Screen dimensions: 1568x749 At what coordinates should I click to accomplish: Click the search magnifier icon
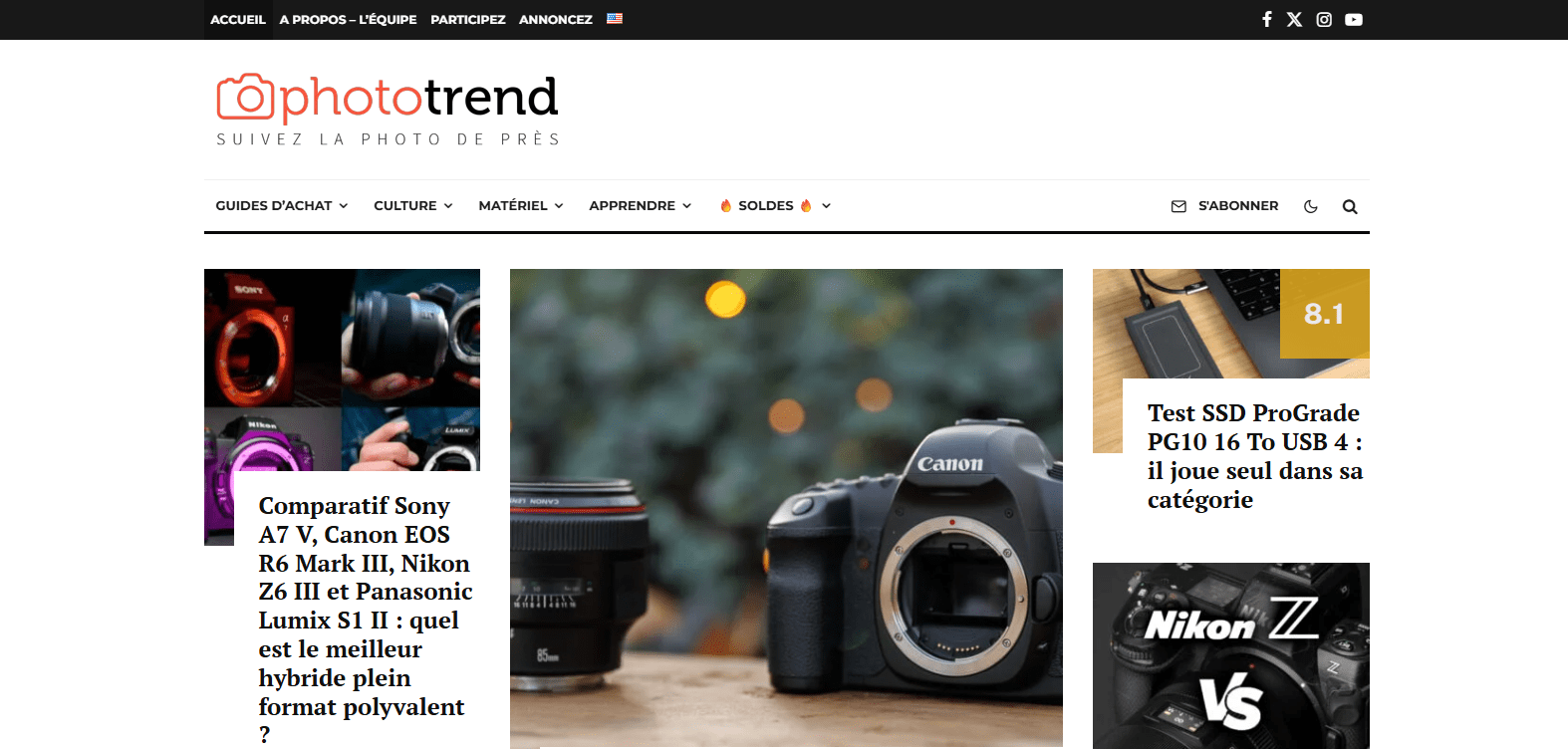coord(1350,206)
